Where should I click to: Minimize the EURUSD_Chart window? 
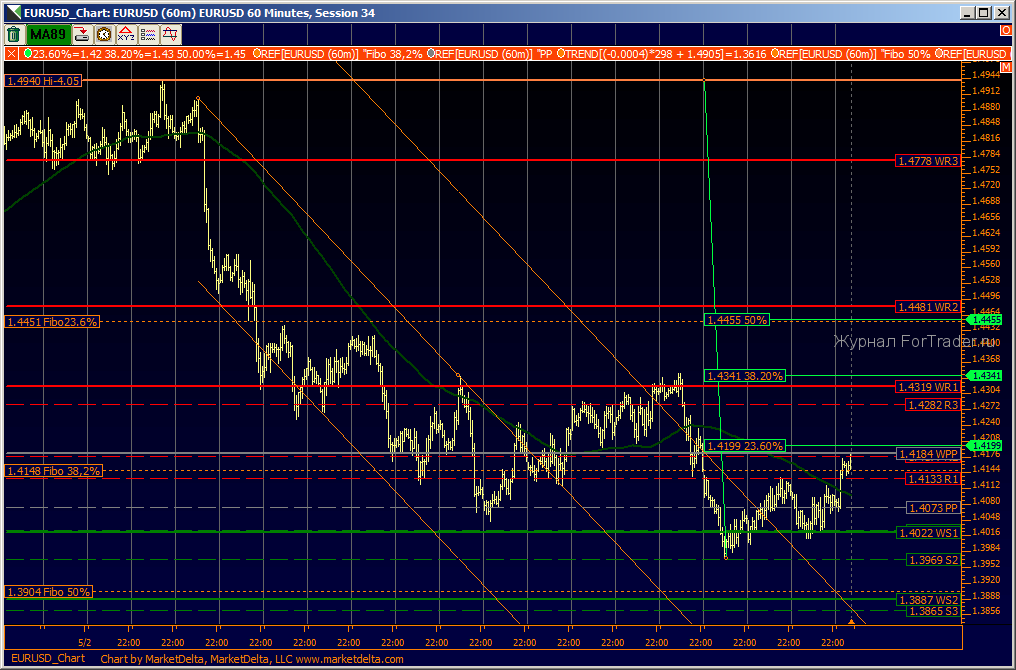(969, 12)
